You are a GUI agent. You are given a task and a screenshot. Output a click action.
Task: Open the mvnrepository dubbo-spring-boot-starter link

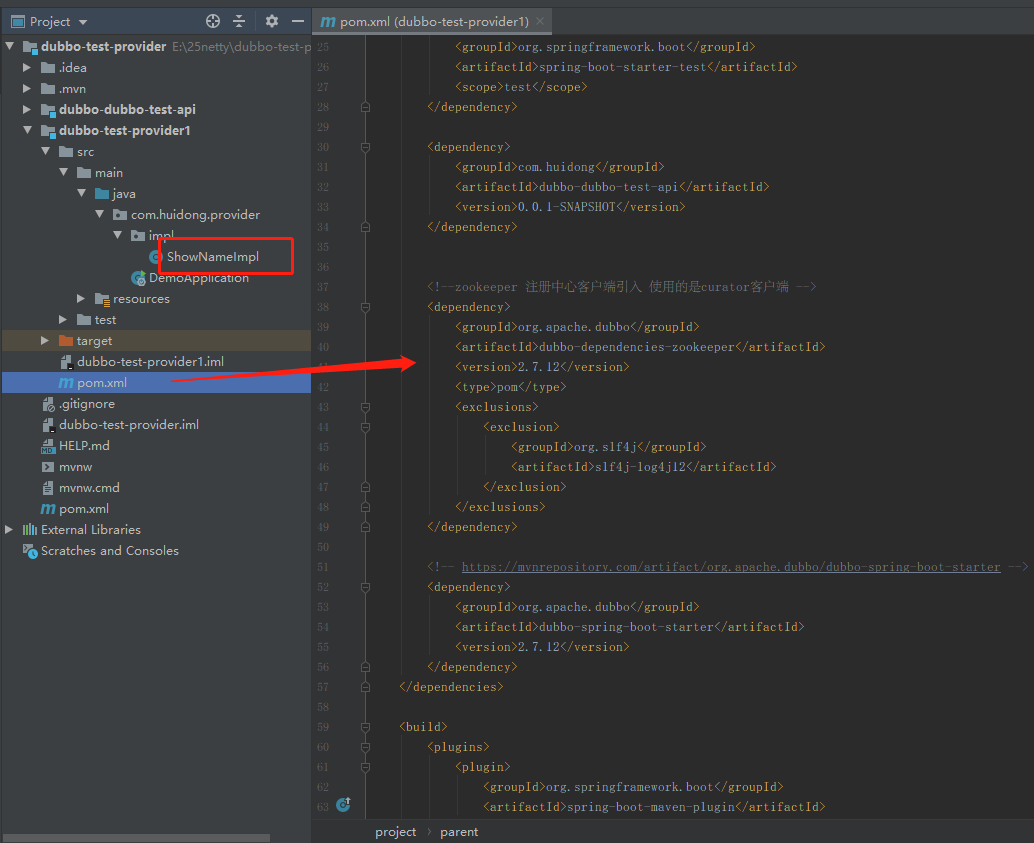pos(731,567)
